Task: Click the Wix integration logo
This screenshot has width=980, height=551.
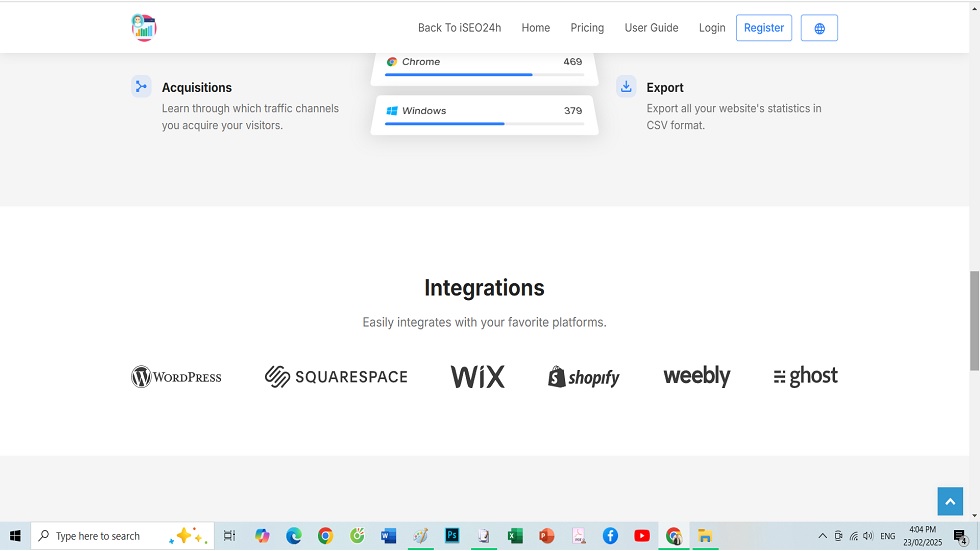Action: coord(477,377)
